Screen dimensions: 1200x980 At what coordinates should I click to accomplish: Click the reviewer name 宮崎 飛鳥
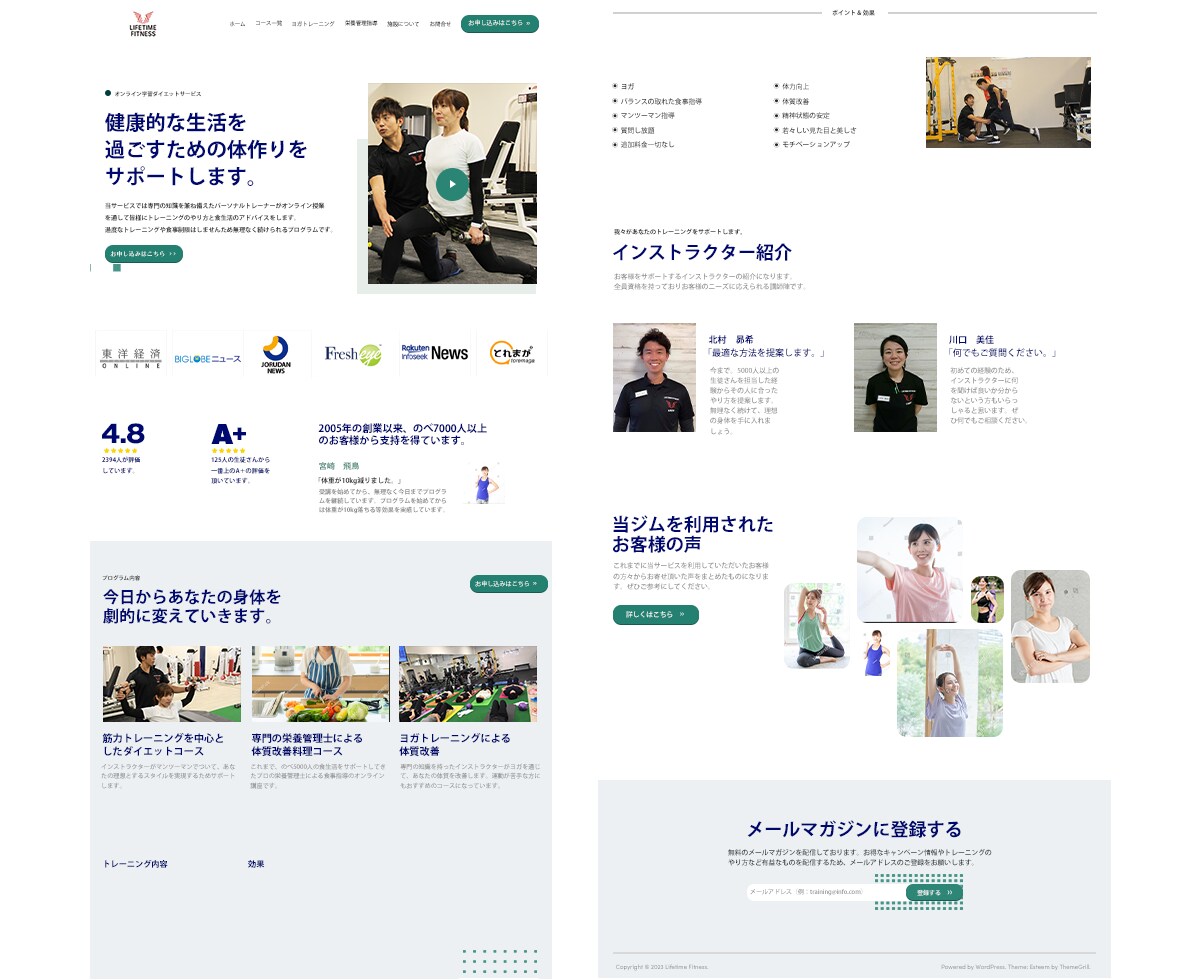click(339, 466)
